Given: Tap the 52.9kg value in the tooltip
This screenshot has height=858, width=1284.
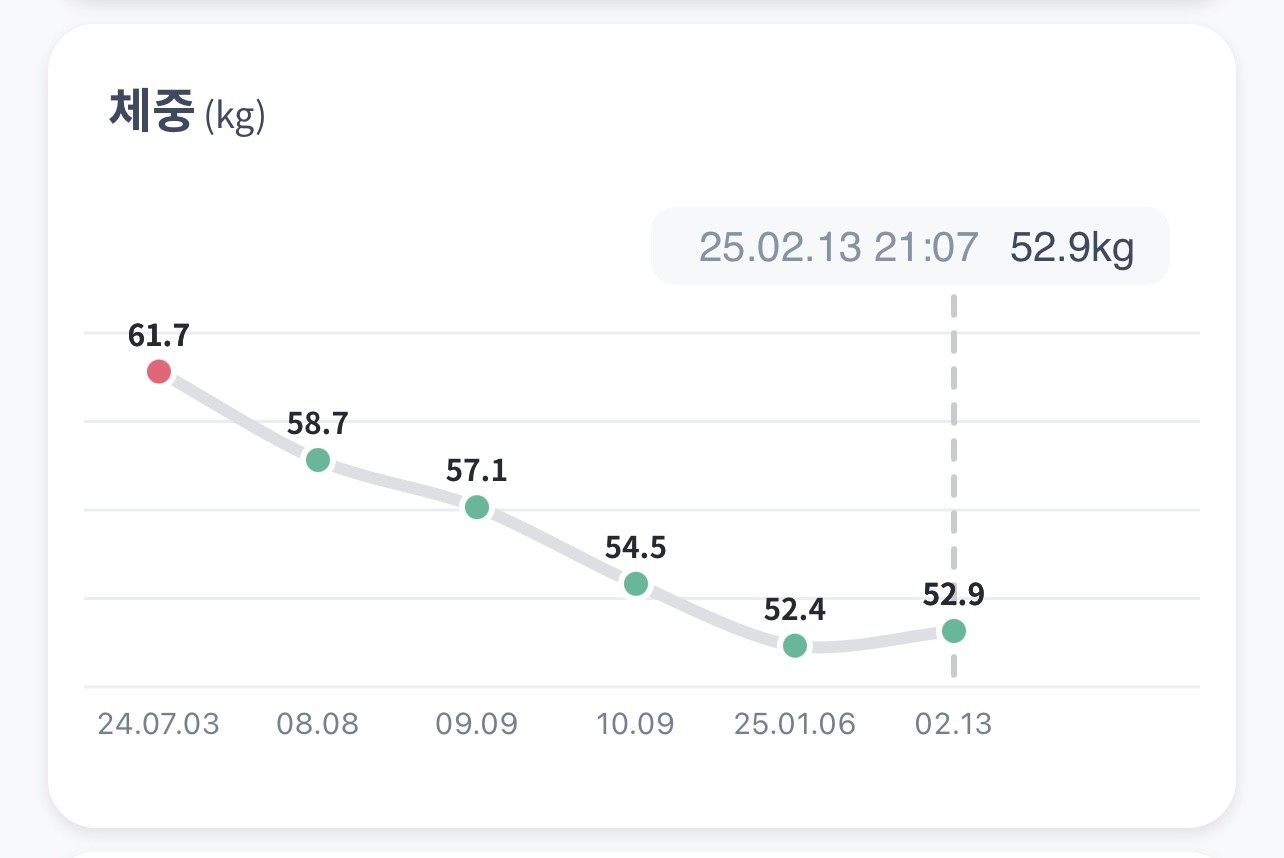Looking at the screenshot, I should point(1072,246).
